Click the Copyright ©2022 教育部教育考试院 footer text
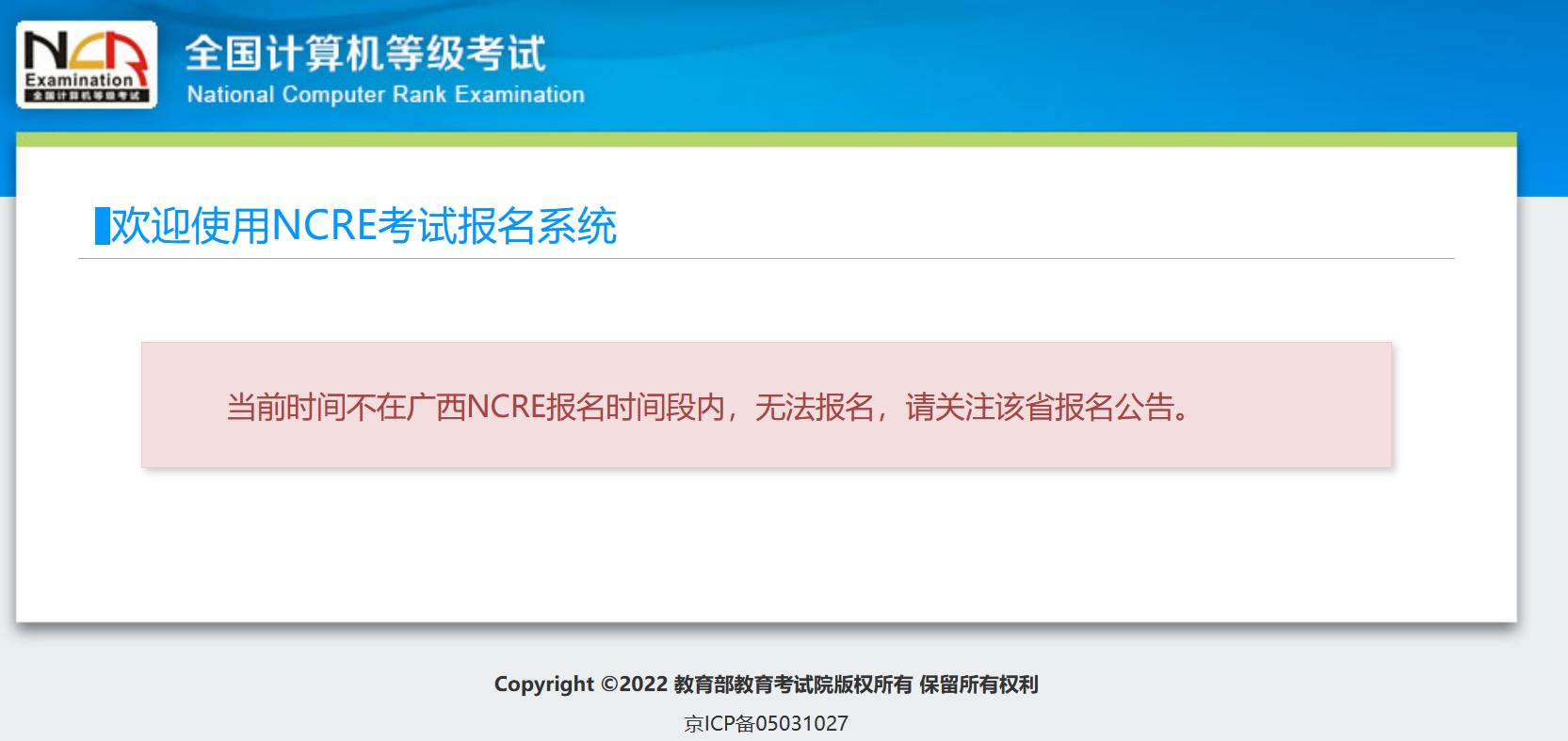The height and width of the screenshot is (741, 1568). click(766, 685)
